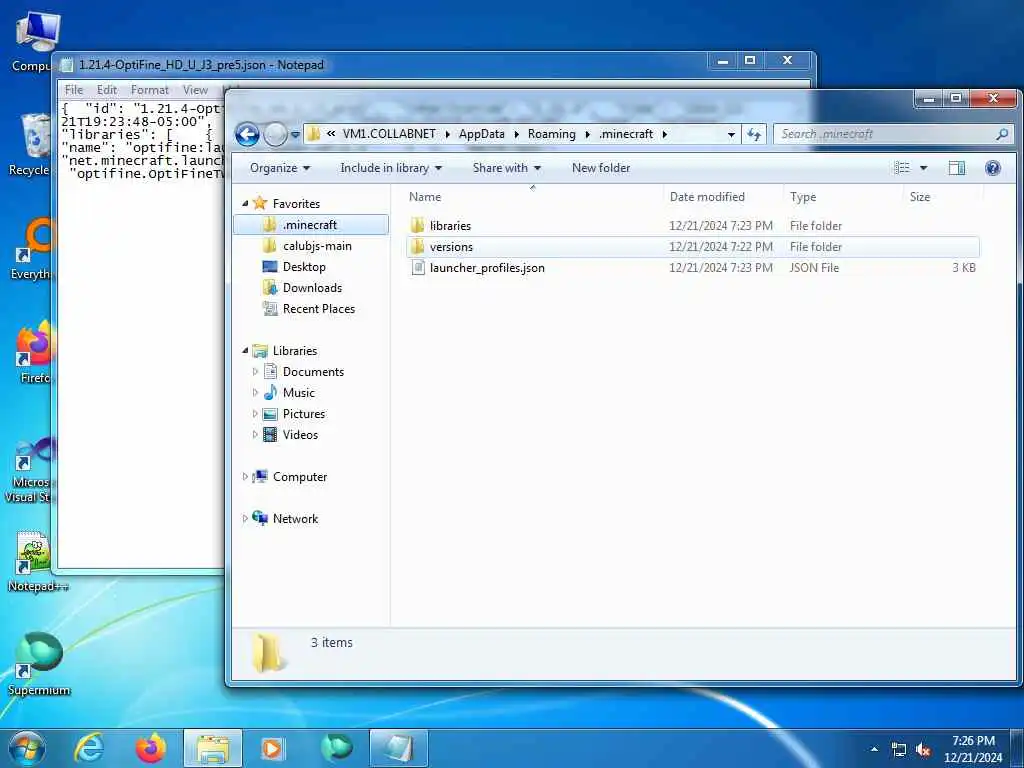Go back with Explorer's Back arrow
1024x768 pixels.
tap(248, 135)
